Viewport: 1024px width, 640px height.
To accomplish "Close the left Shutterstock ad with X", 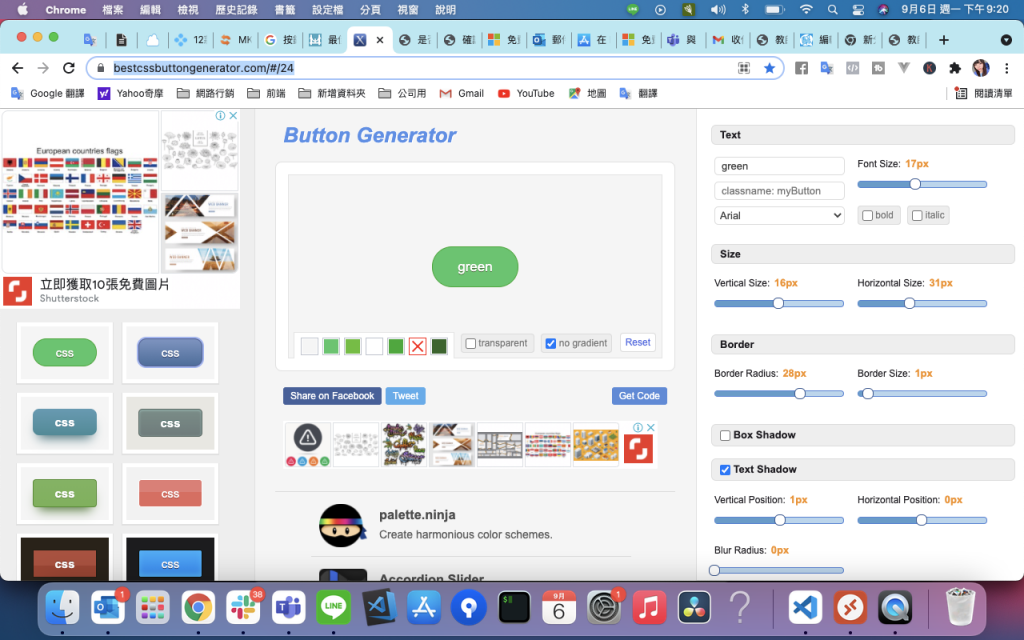I will click(233, 116).
